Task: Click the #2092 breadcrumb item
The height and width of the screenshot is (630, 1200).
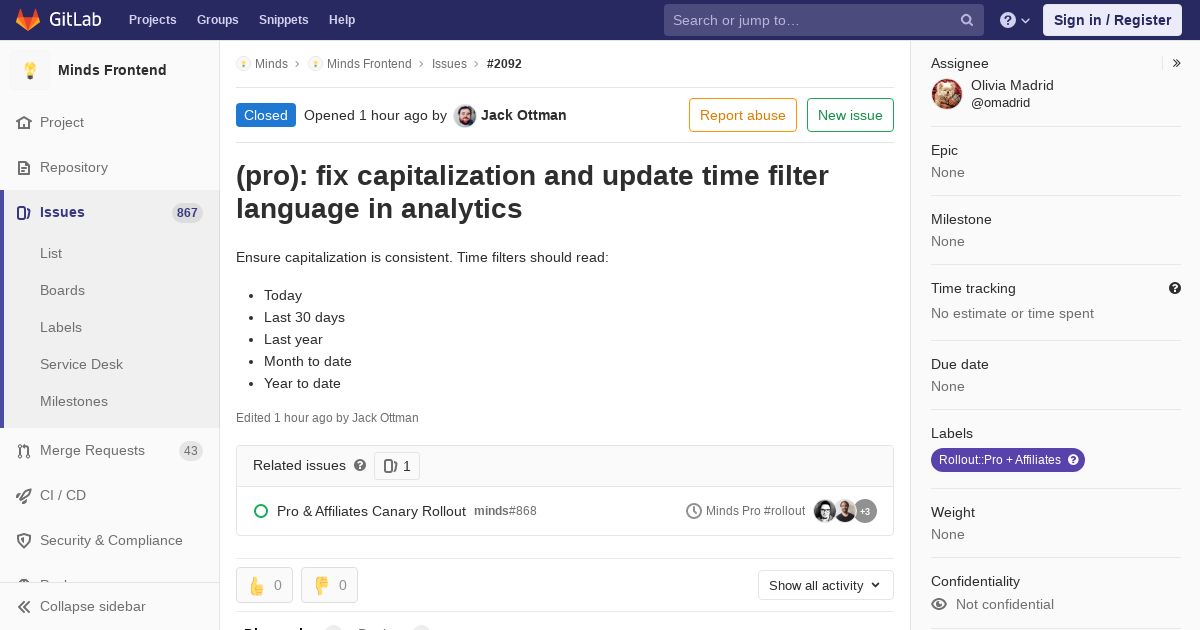Action: [504, 64]
